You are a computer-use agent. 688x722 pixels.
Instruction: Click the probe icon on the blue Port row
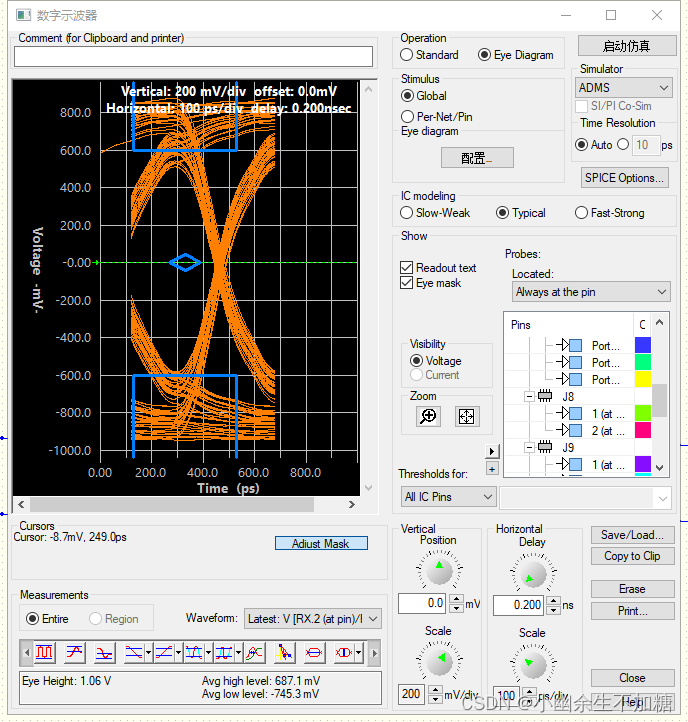(569, 345)
